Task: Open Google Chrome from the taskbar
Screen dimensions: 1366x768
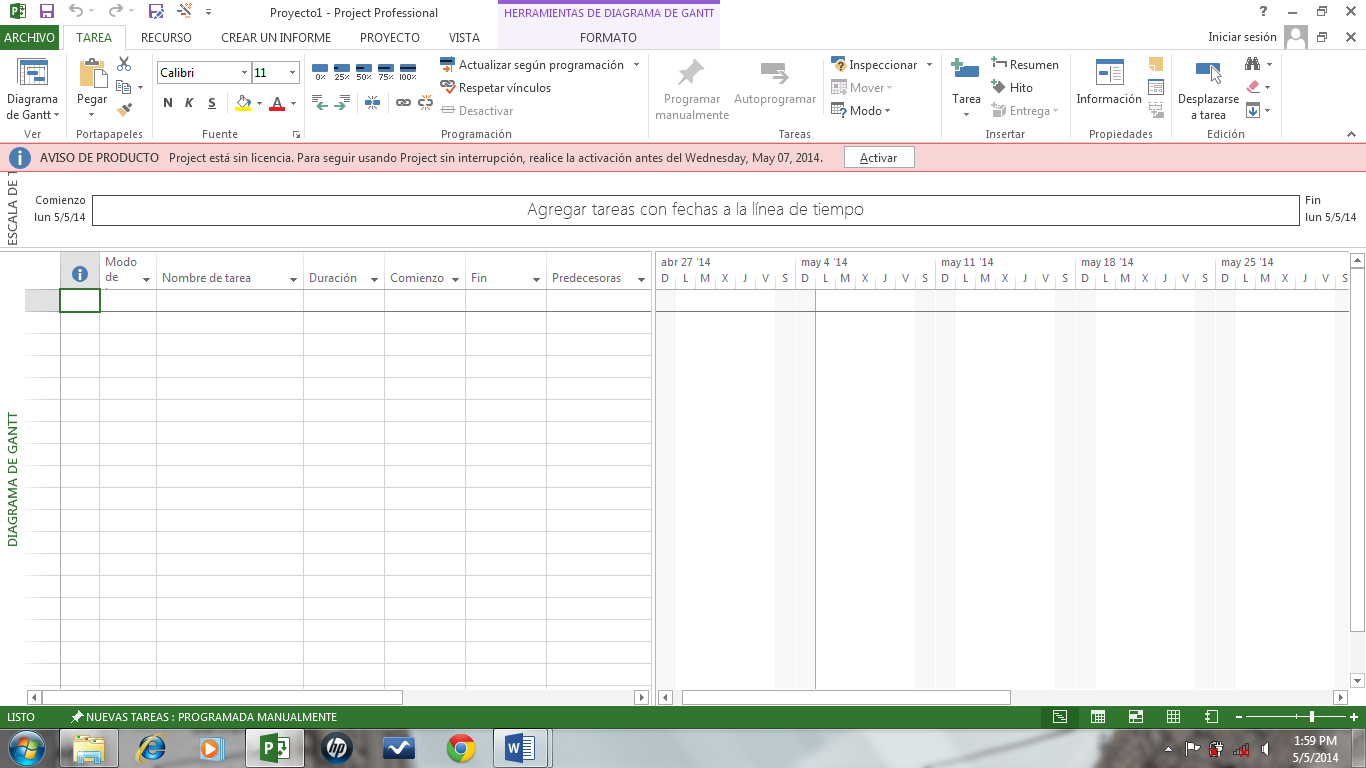Action: (460, 748)
